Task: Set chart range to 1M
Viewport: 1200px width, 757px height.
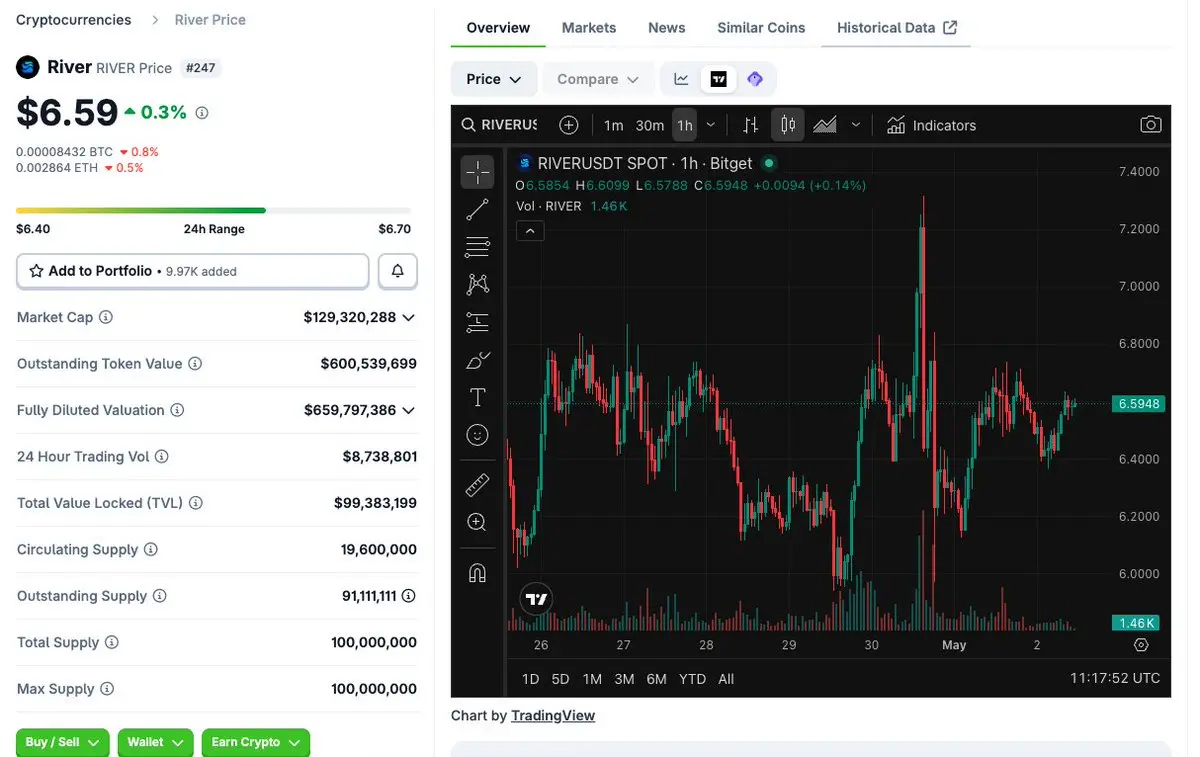Action: [593, 679]
